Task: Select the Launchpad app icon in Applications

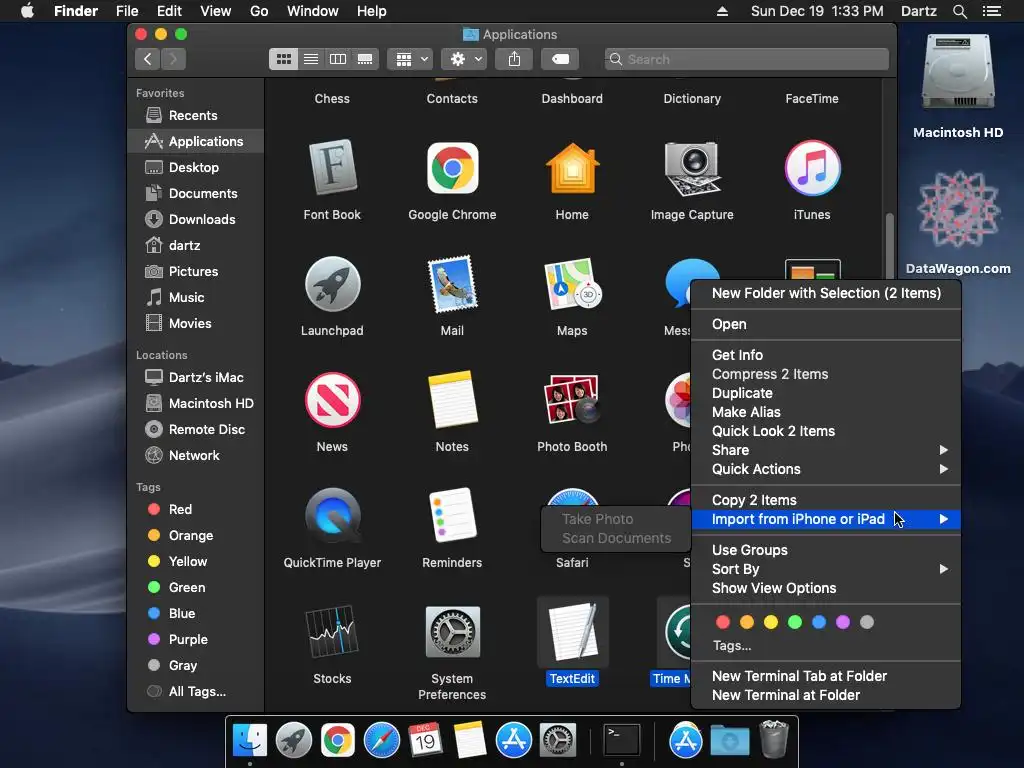Action: pyautogui.click(x=332, y=284)
